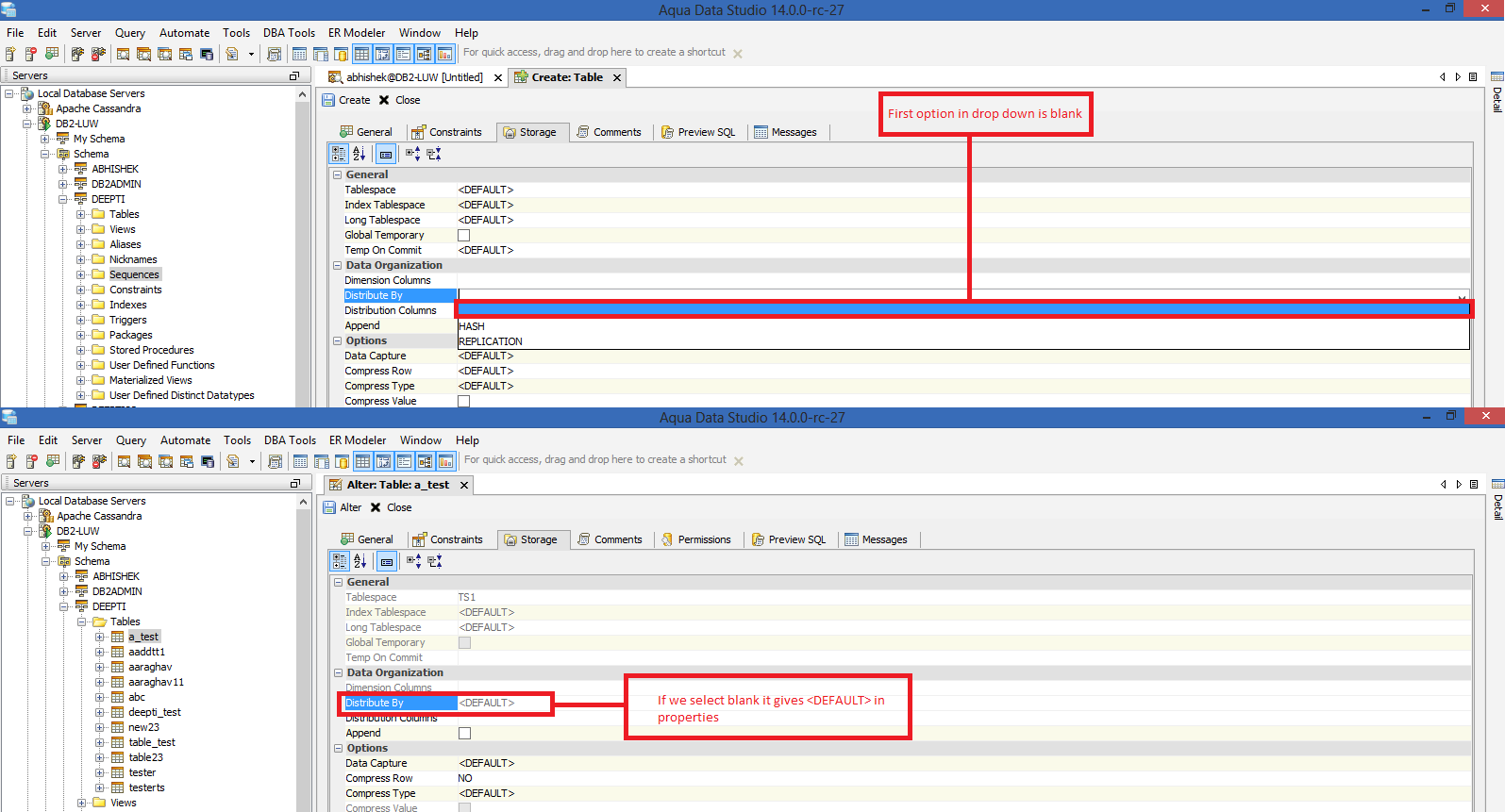Collapse Data Organization section in upper window properties

point(337,266)
